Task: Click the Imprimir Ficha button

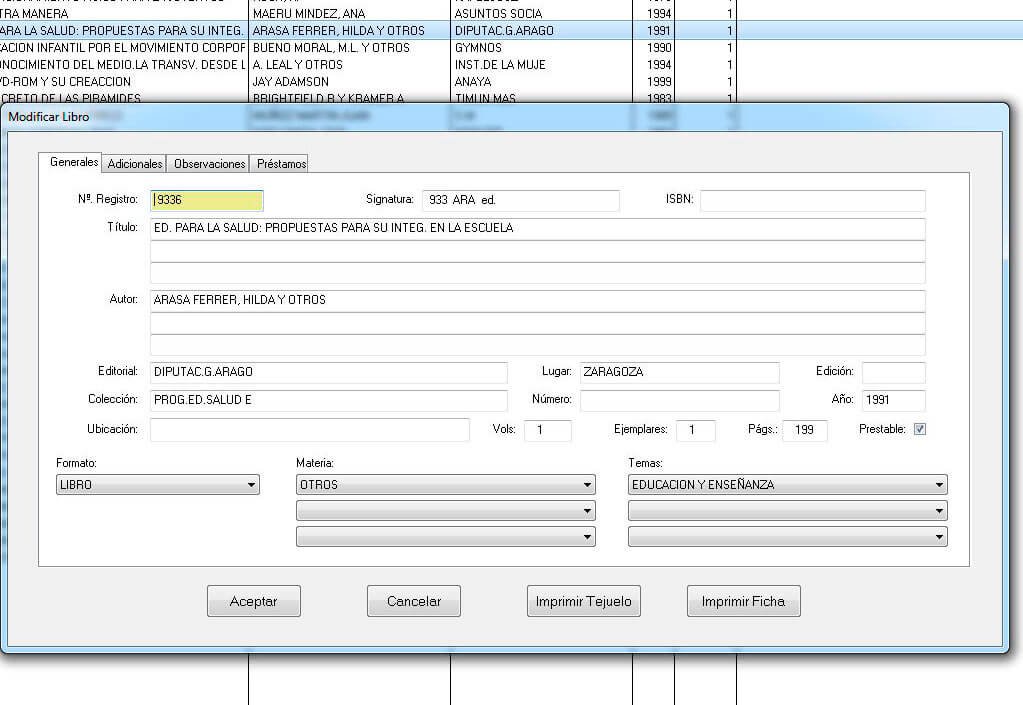Action: click(x=743, y=602)
